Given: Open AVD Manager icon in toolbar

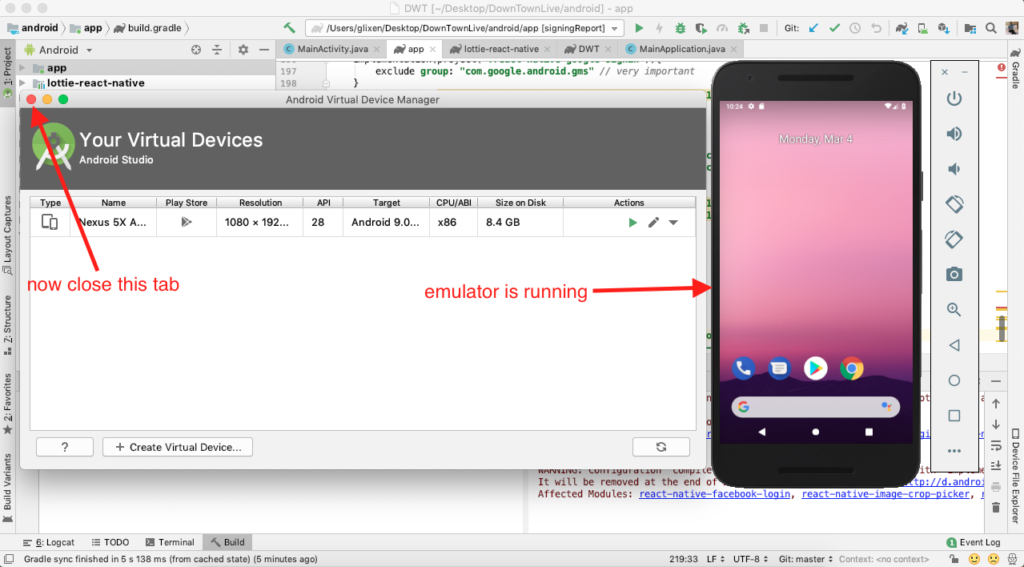Looking at the screenshot, I should 923,28.
